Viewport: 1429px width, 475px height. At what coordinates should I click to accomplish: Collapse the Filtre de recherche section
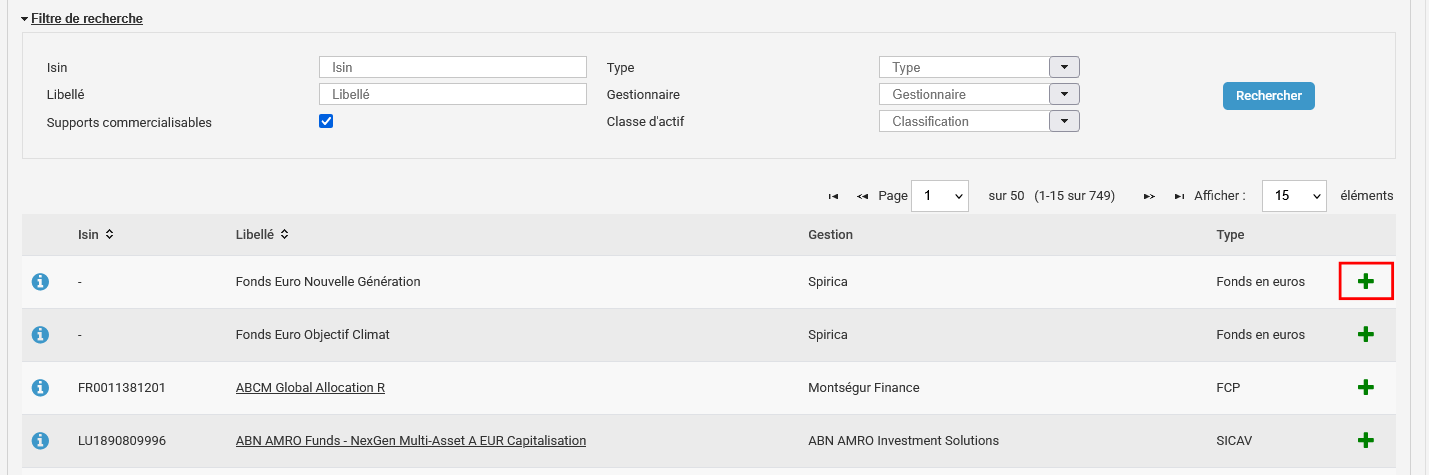pyautogui.click(x=82, y=19)
